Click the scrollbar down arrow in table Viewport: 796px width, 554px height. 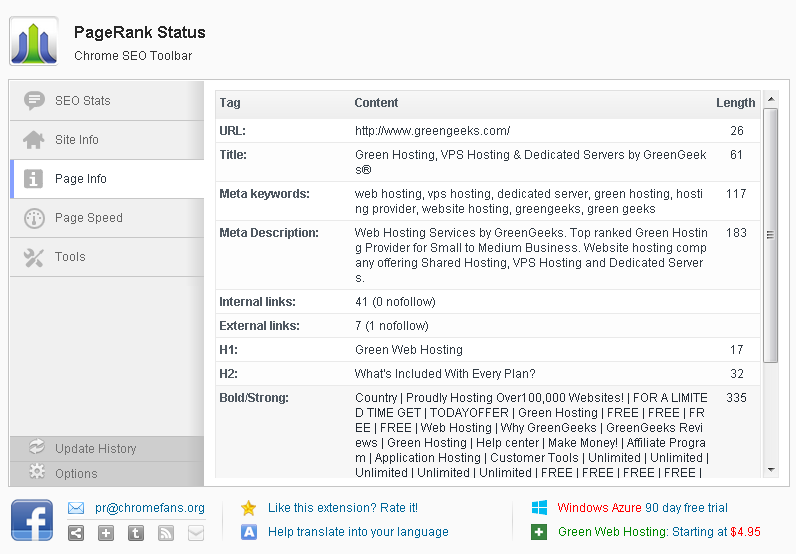770,469
